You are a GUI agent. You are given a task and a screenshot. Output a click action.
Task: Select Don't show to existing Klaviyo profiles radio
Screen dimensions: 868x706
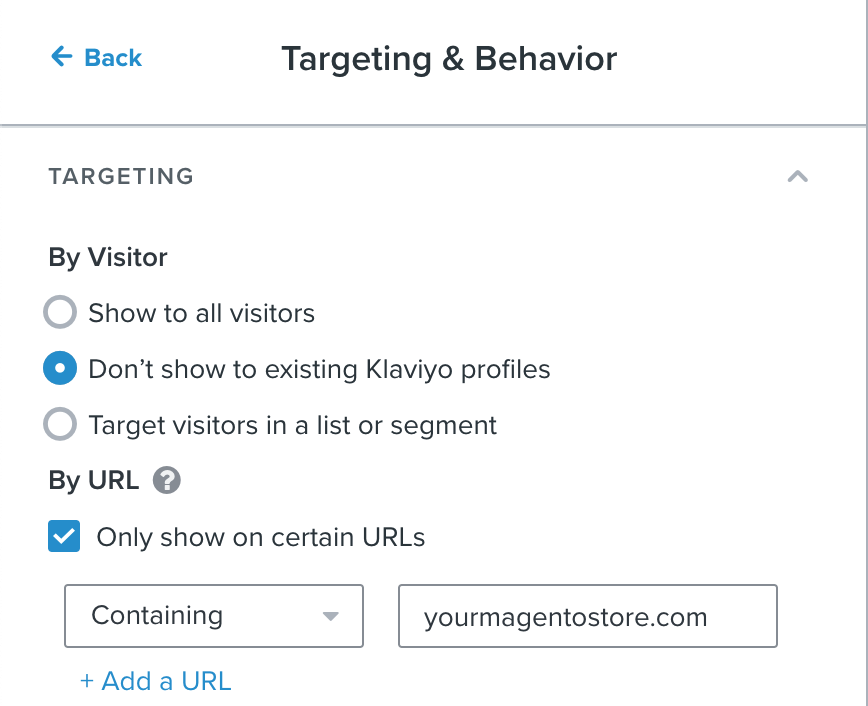point(60,369)
